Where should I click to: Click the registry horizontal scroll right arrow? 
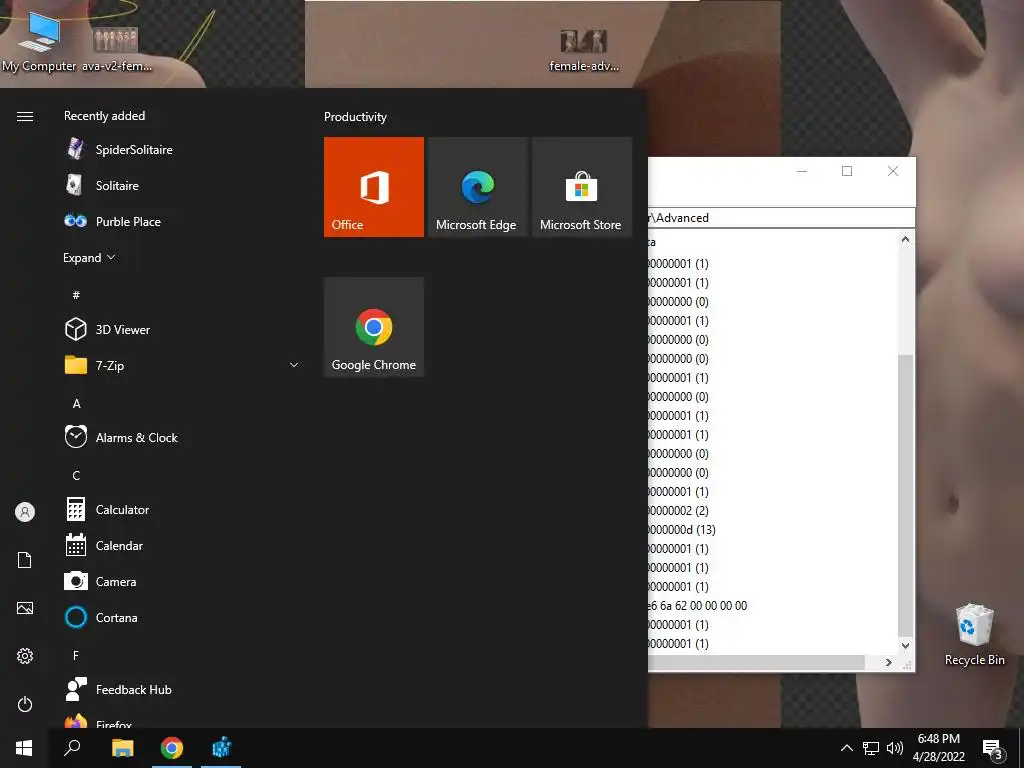tap(888, 662)
